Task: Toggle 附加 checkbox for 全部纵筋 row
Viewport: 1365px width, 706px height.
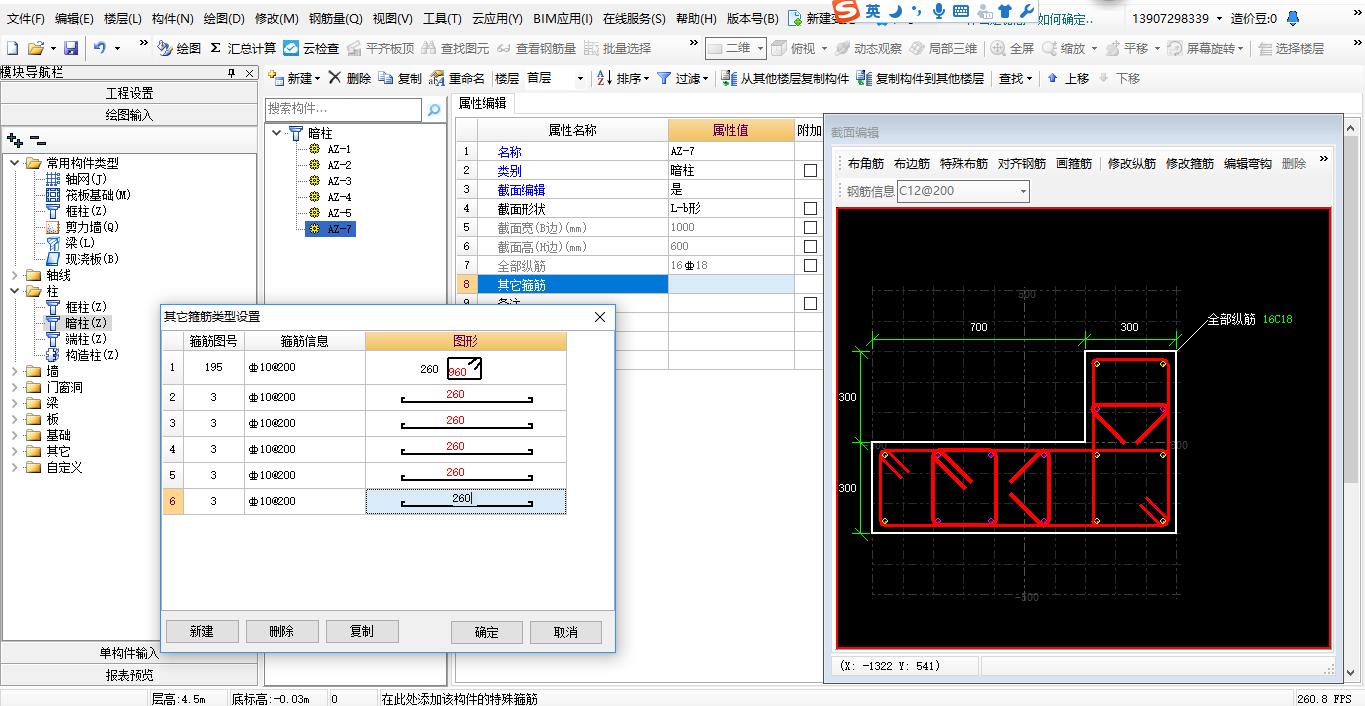Action: point(810,266)
